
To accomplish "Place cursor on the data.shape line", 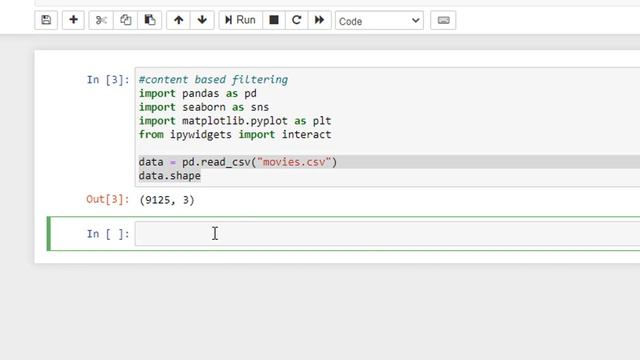I will (170, 176).
